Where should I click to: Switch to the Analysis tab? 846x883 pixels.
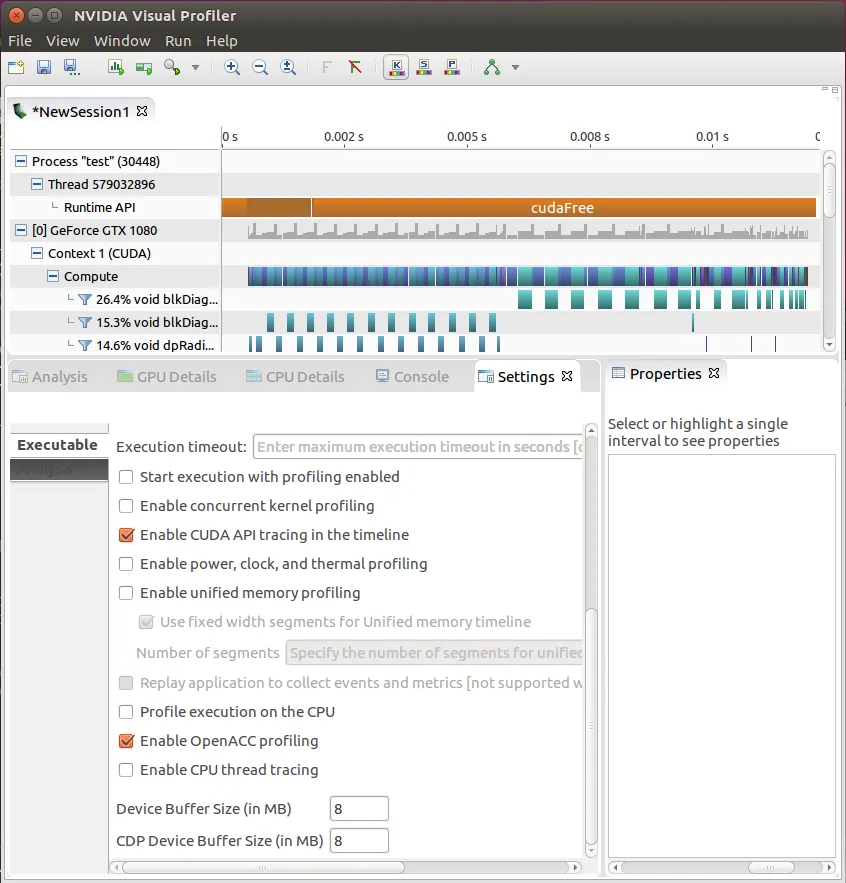[x=50, y=377]
